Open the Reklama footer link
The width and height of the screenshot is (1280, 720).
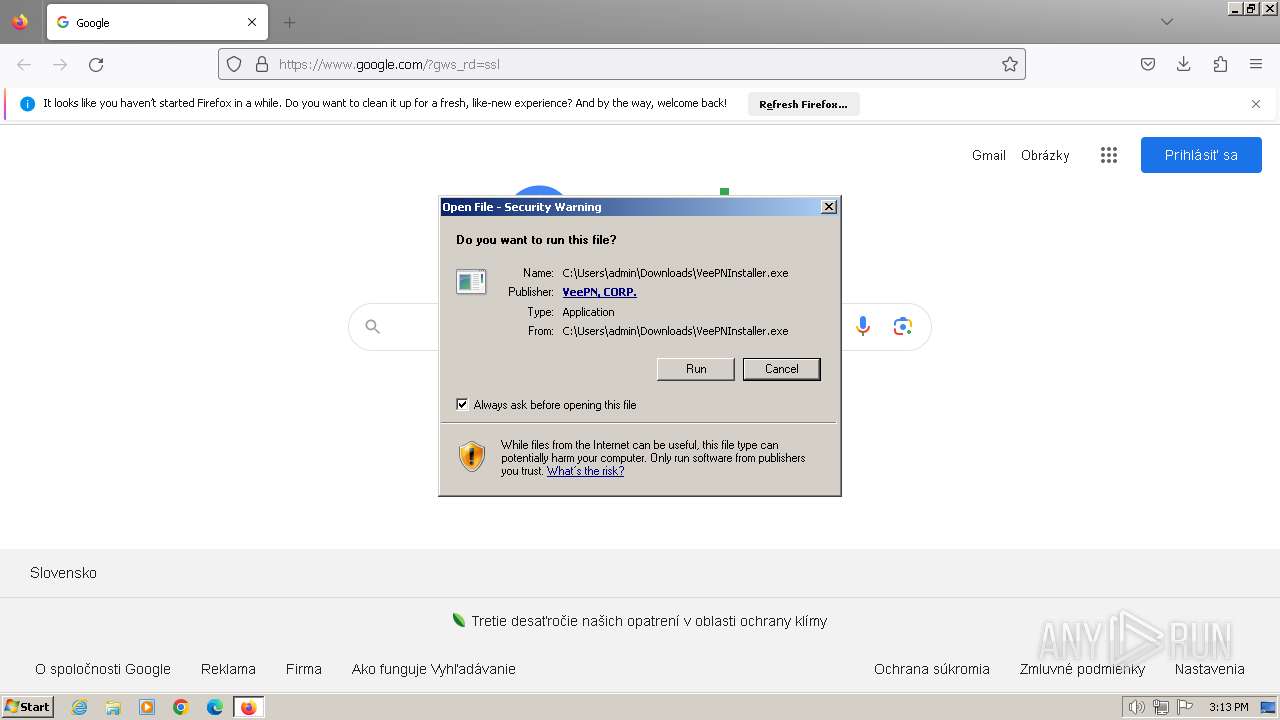click(x=228, y=669)
